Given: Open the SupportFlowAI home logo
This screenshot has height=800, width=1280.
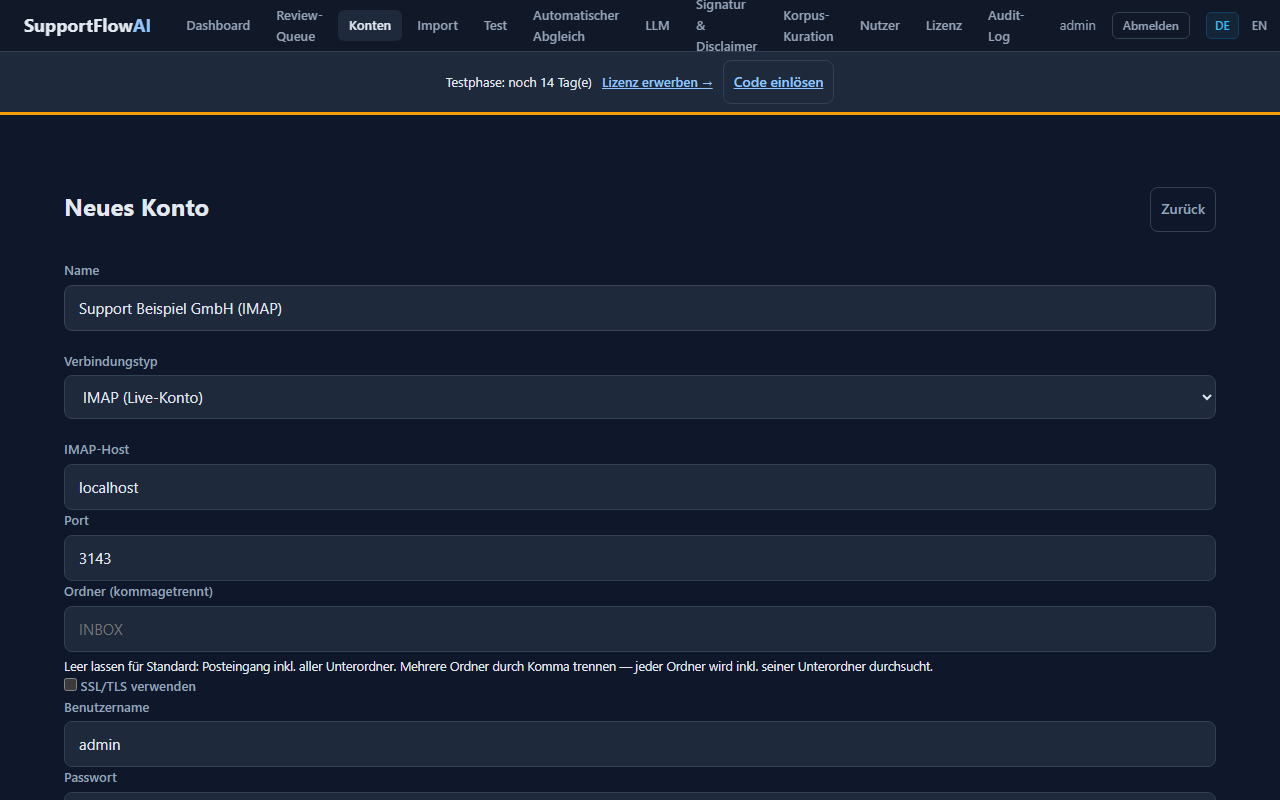Looking at the screenshot, I should tap(87, 26).
